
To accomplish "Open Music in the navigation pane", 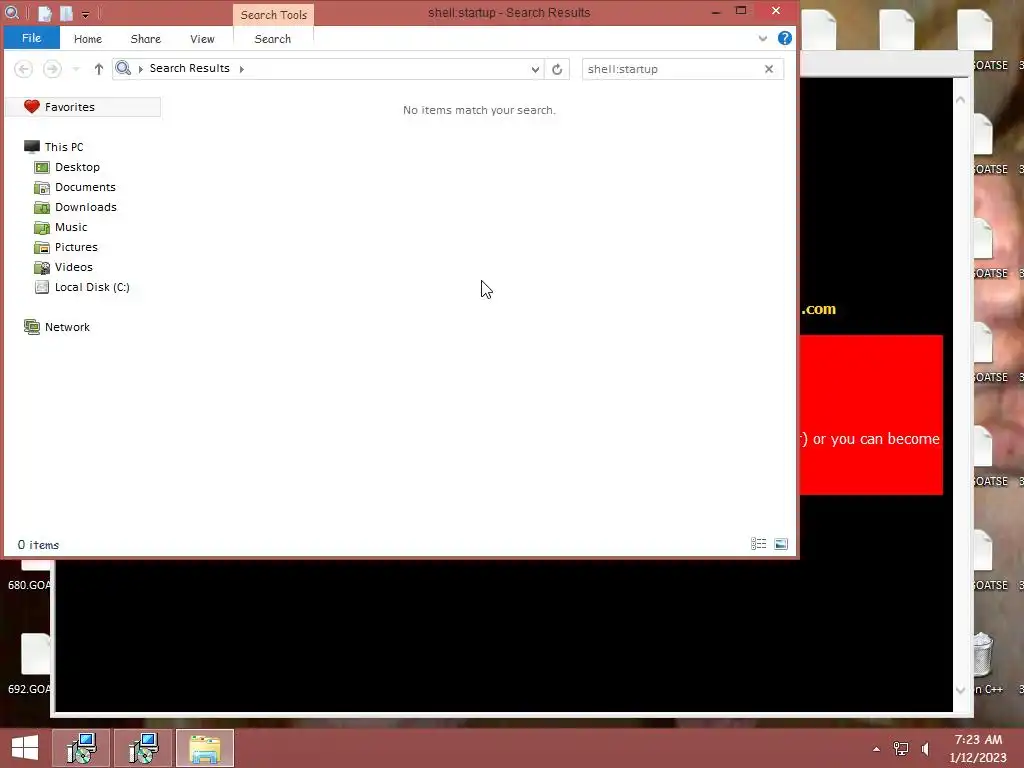I will coord(71,227).
